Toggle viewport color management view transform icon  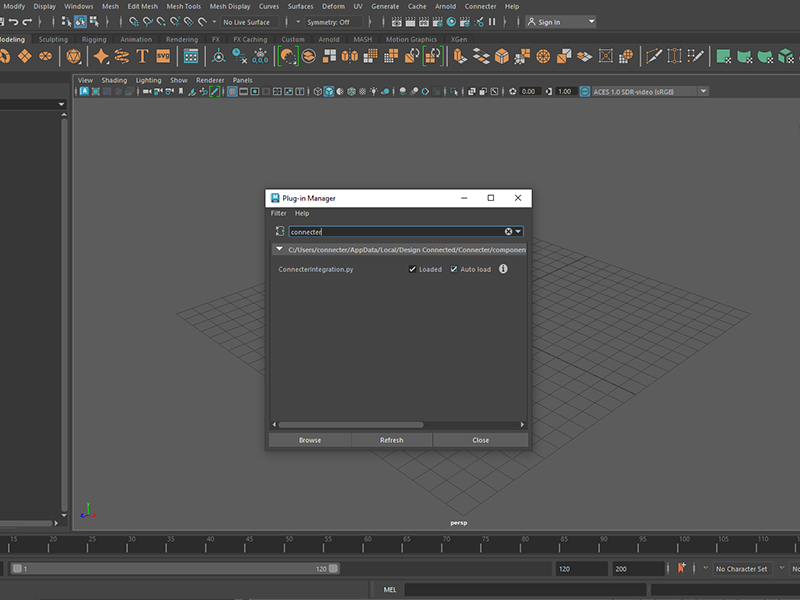point(585,91)
